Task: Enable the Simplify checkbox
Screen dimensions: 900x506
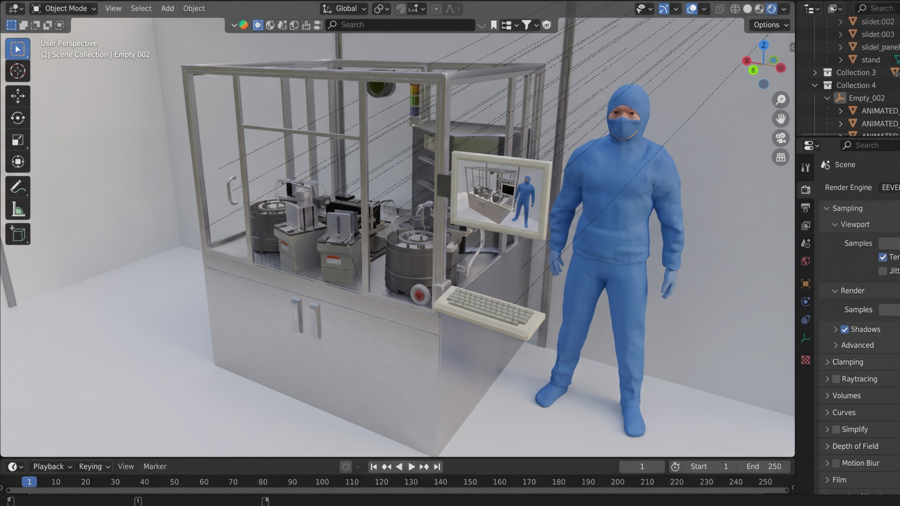Action: [836, 429]
